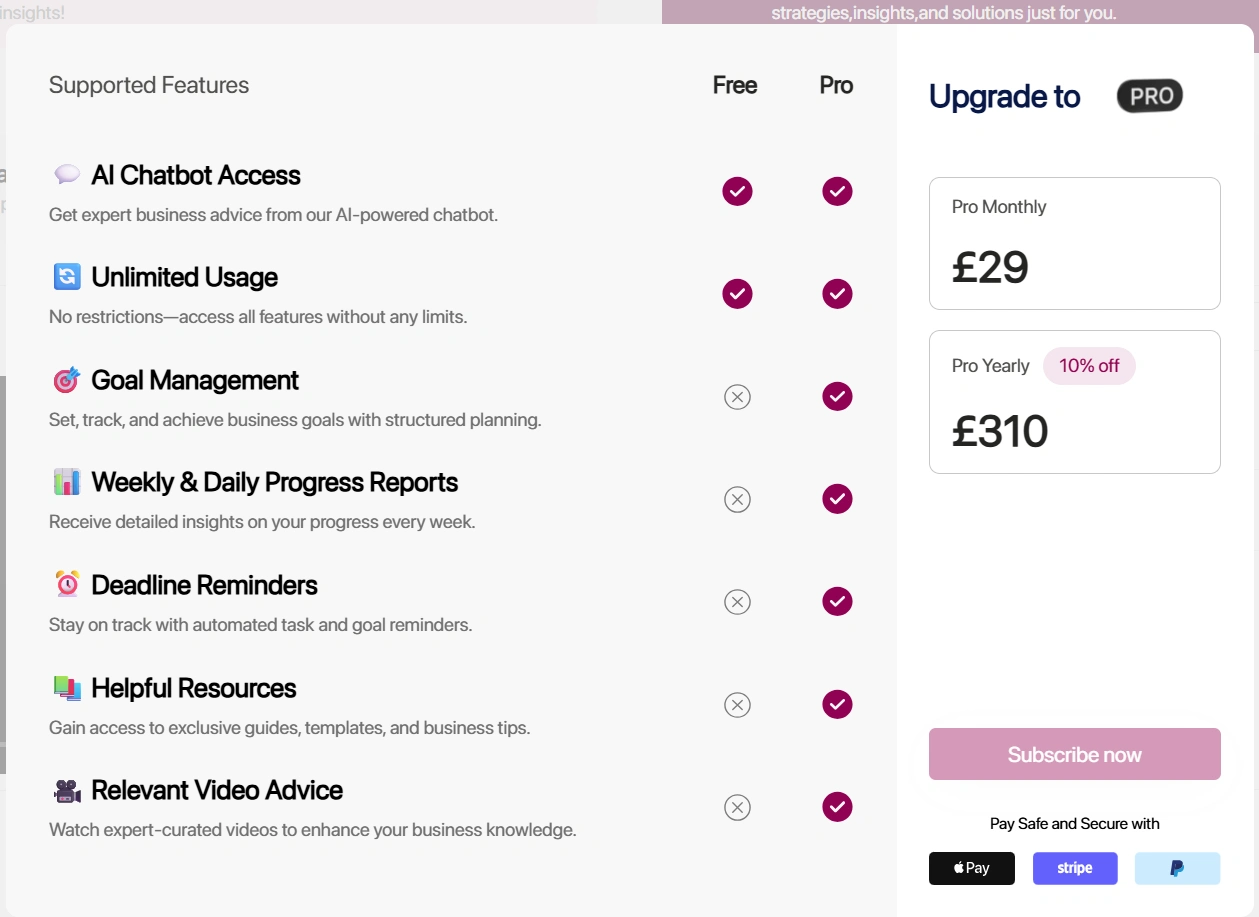1259x917 pixels.
Task: Click the Free checkmark for AI Chatbot Access
Action: 737,191
